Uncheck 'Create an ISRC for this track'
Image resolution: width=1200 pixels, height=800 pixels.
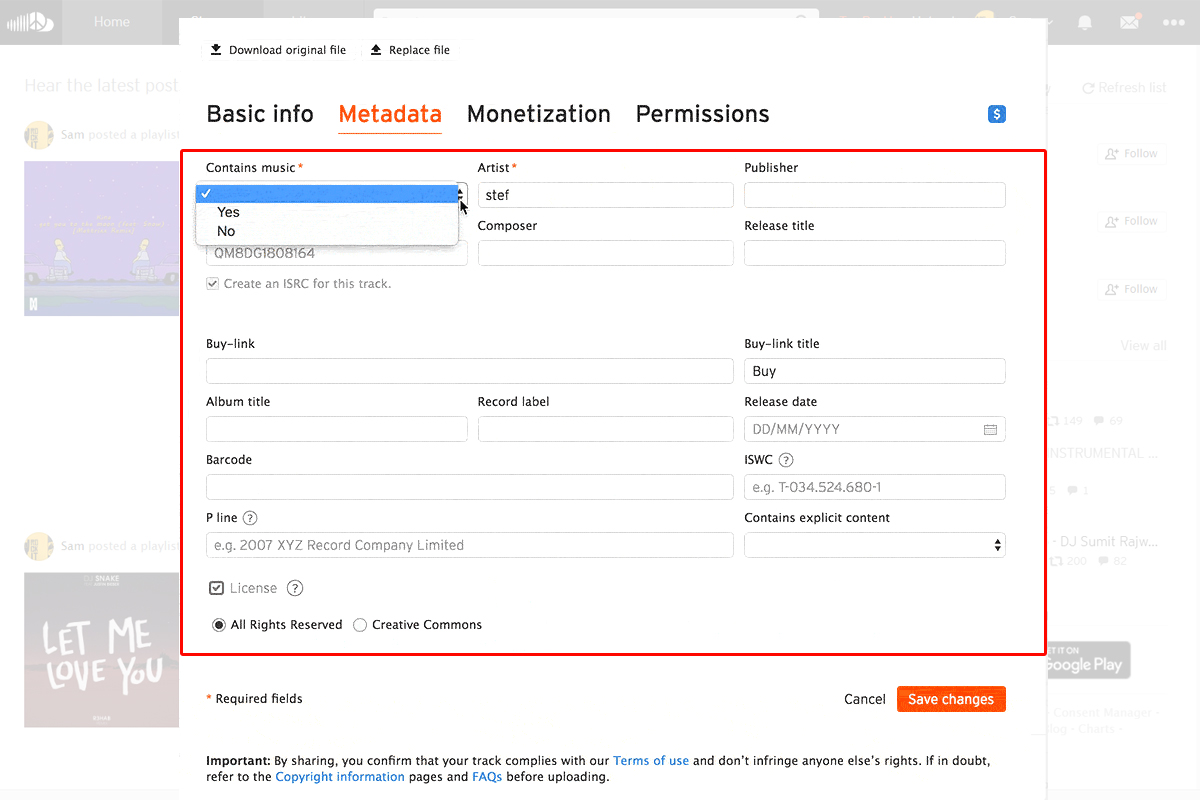212,283
